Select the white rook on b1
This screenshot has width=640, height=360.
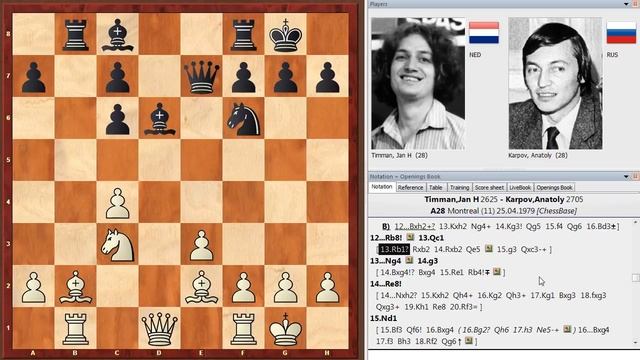tap(76, 329)
